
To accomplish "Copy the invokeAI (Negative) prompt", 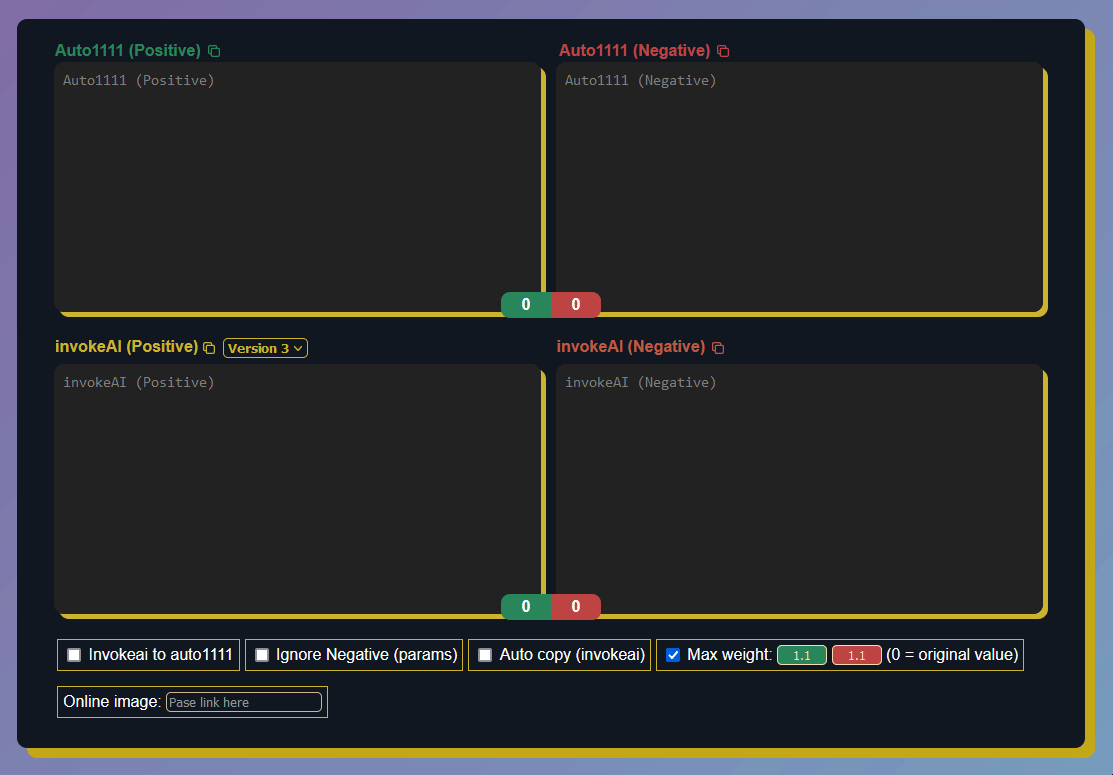I will [x=718, y=348].
